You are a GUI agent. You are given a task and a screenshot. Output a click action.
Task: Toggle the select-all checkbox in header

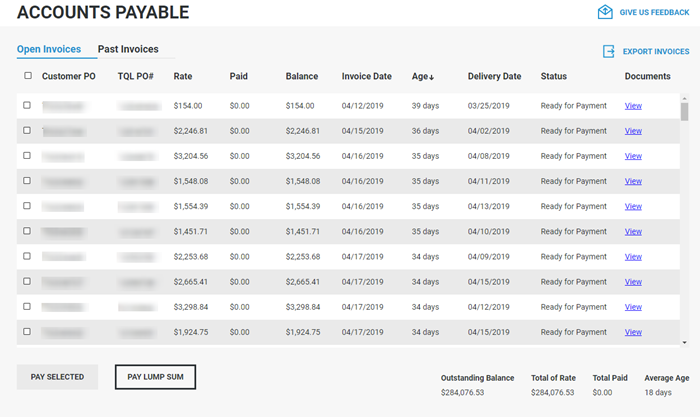click(x=28, y=76)
